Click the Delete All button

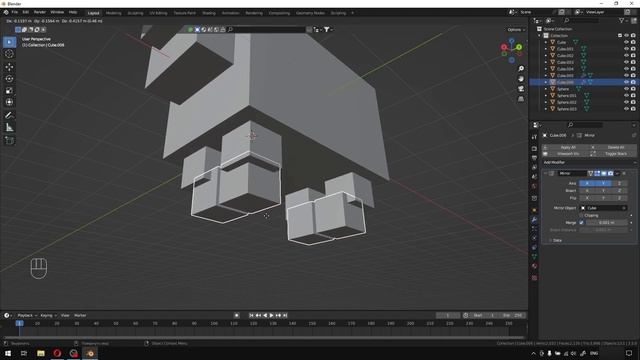(616, 147)
